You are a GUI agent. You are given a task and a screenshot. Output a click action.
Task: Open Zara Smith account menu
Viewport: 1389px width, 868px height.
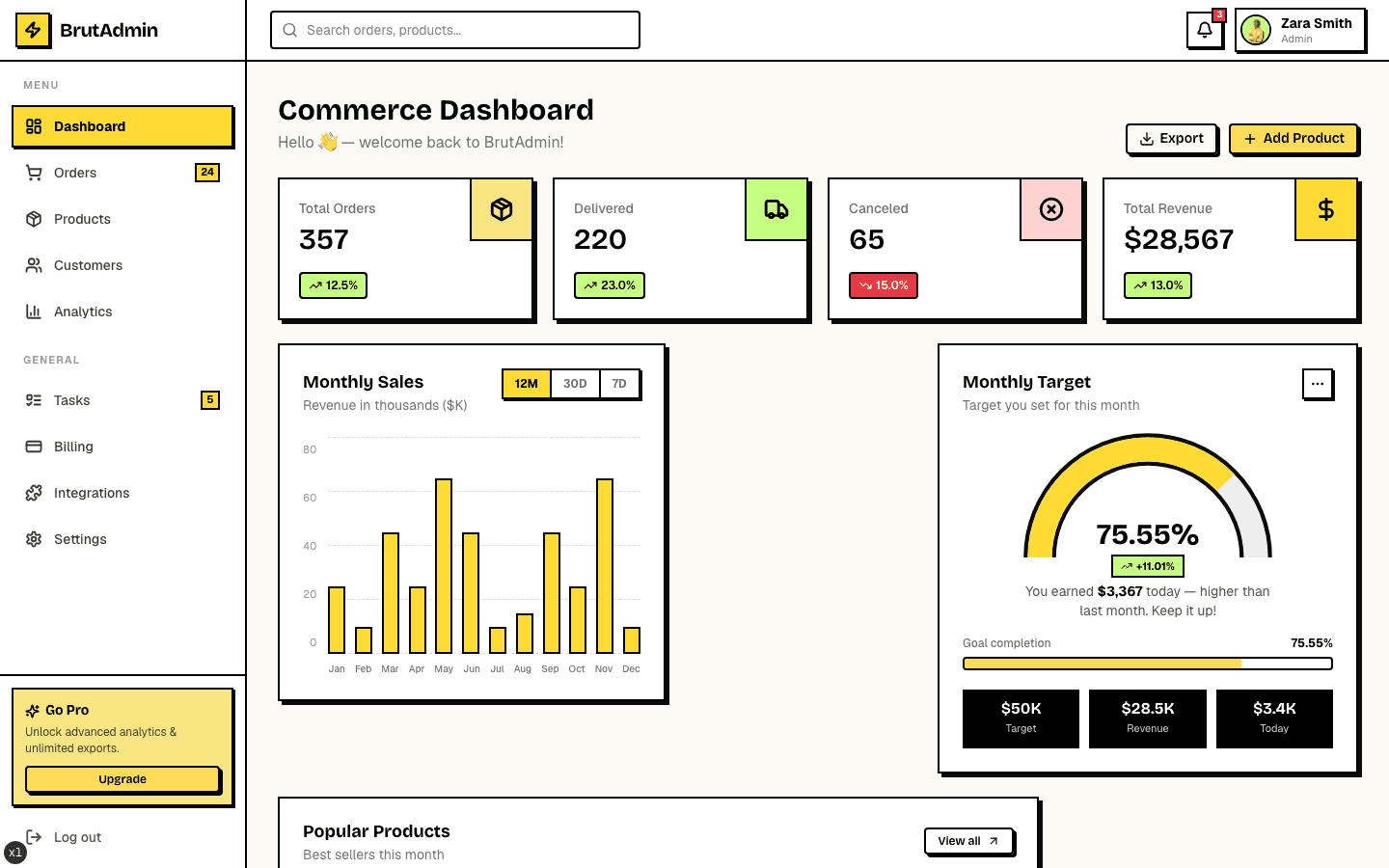click(1300, 30)
